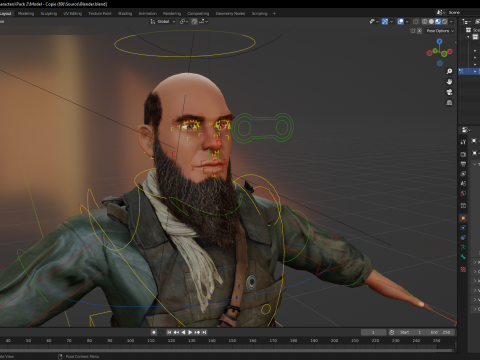Image resolution: width=480 pixels, height=360 pixels.
Task: Switch to rendered viewport shading
Action: pyautogui.click(x=445, y=22)
